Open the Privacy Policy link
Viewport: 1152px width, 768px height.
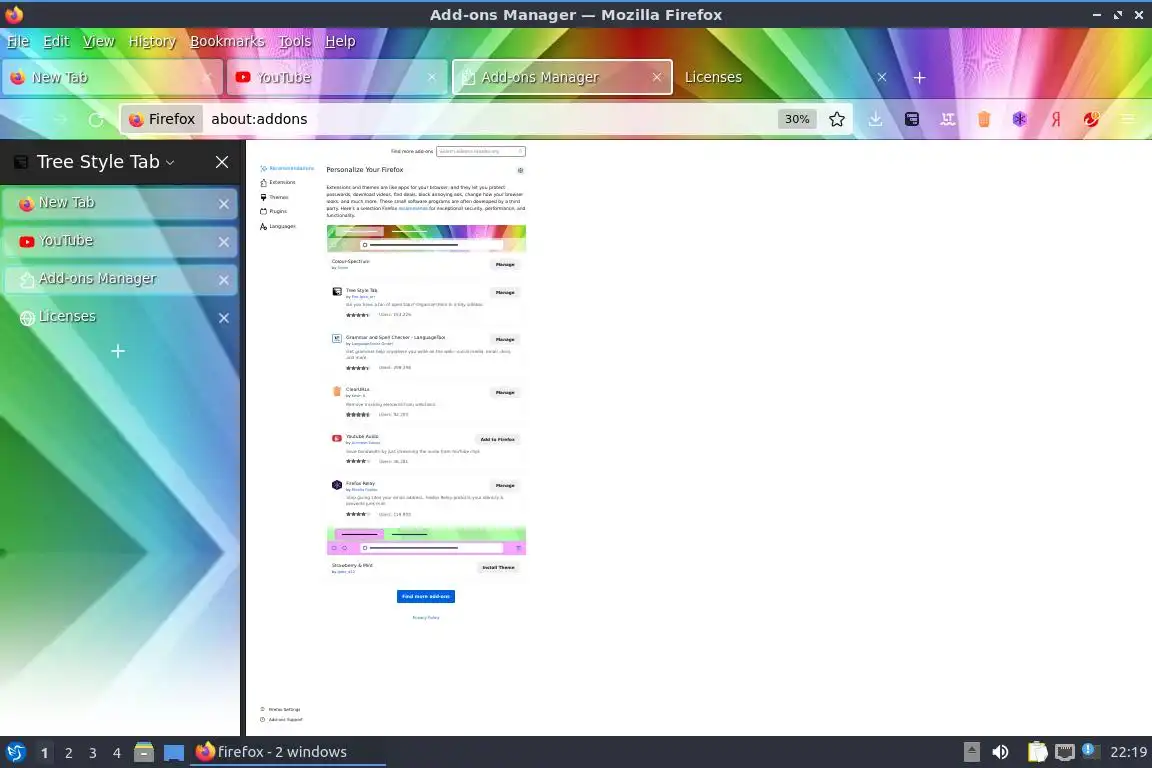pyautogui.click(x=425, y=617)
